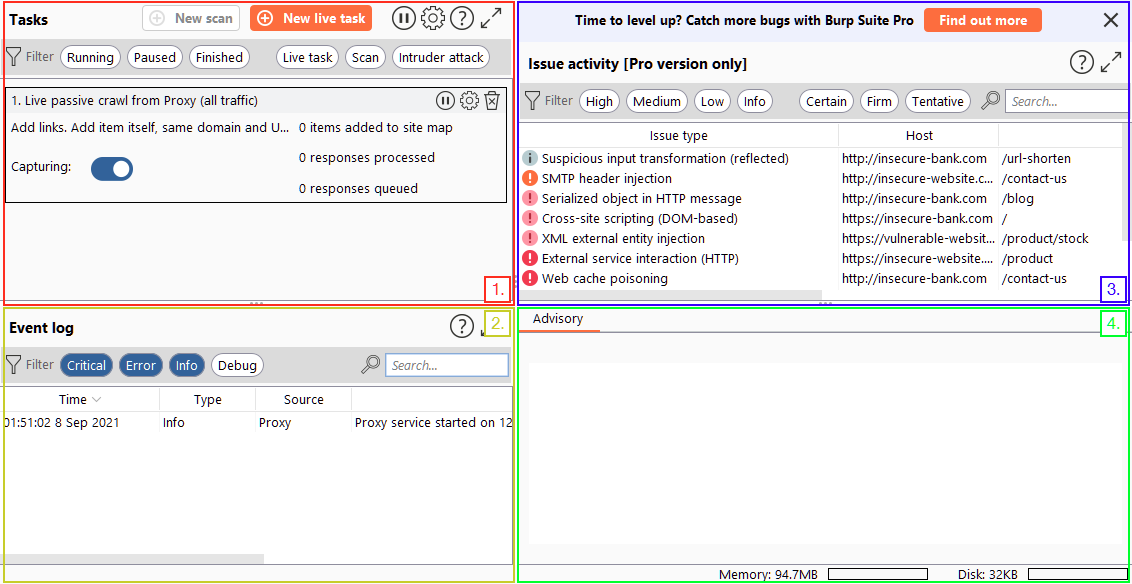Click the Event log search field
The image size is (1132, 584).
[446, 364]
